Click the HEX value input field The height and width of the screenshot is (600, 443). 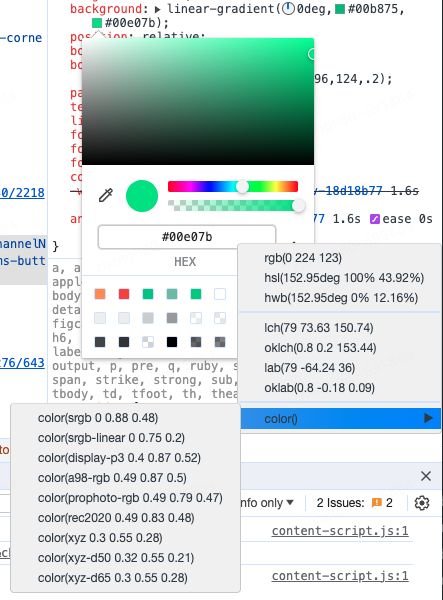coord(187,237)
